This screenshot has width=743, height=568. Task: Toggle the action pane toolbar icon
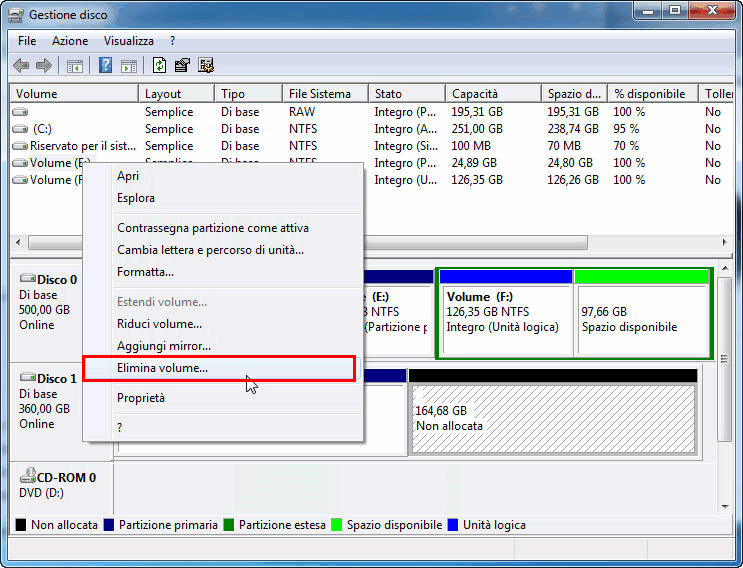[128, 65]
